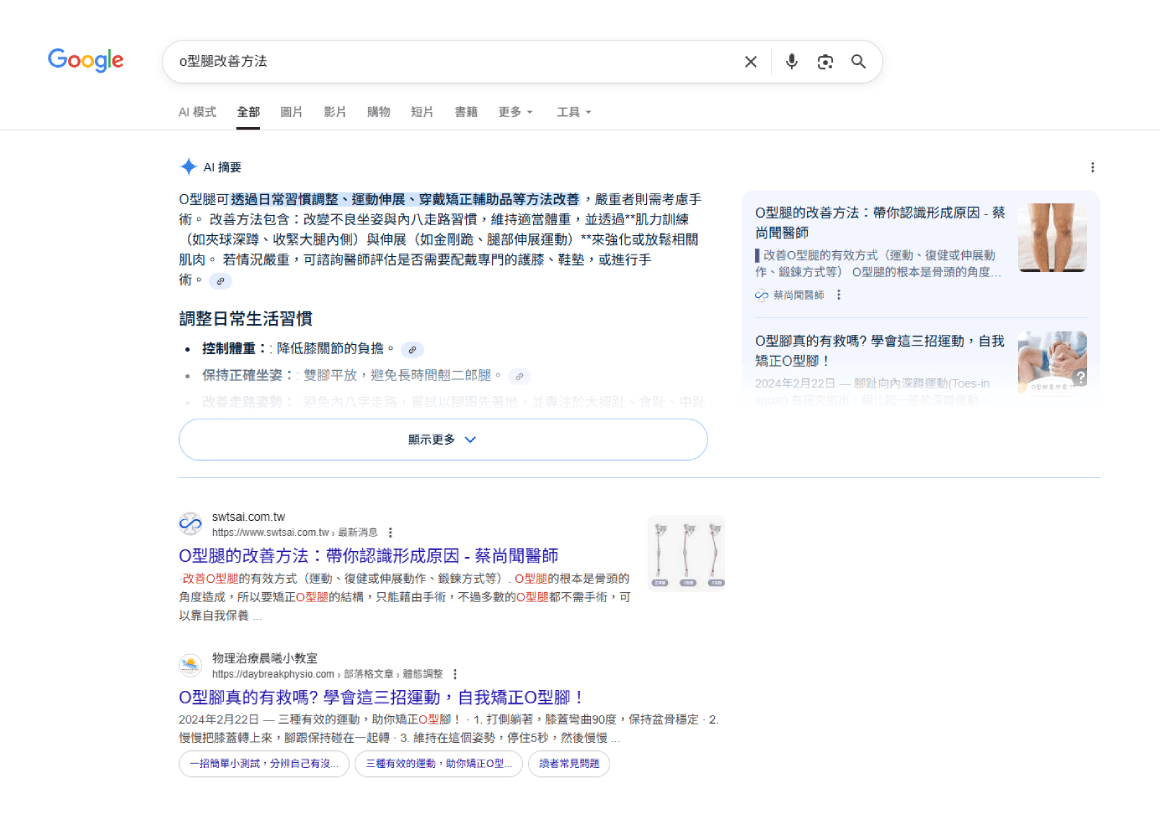The image size is (1160, 820).
Task: Click into the search query input field
Action: [450, 62]
